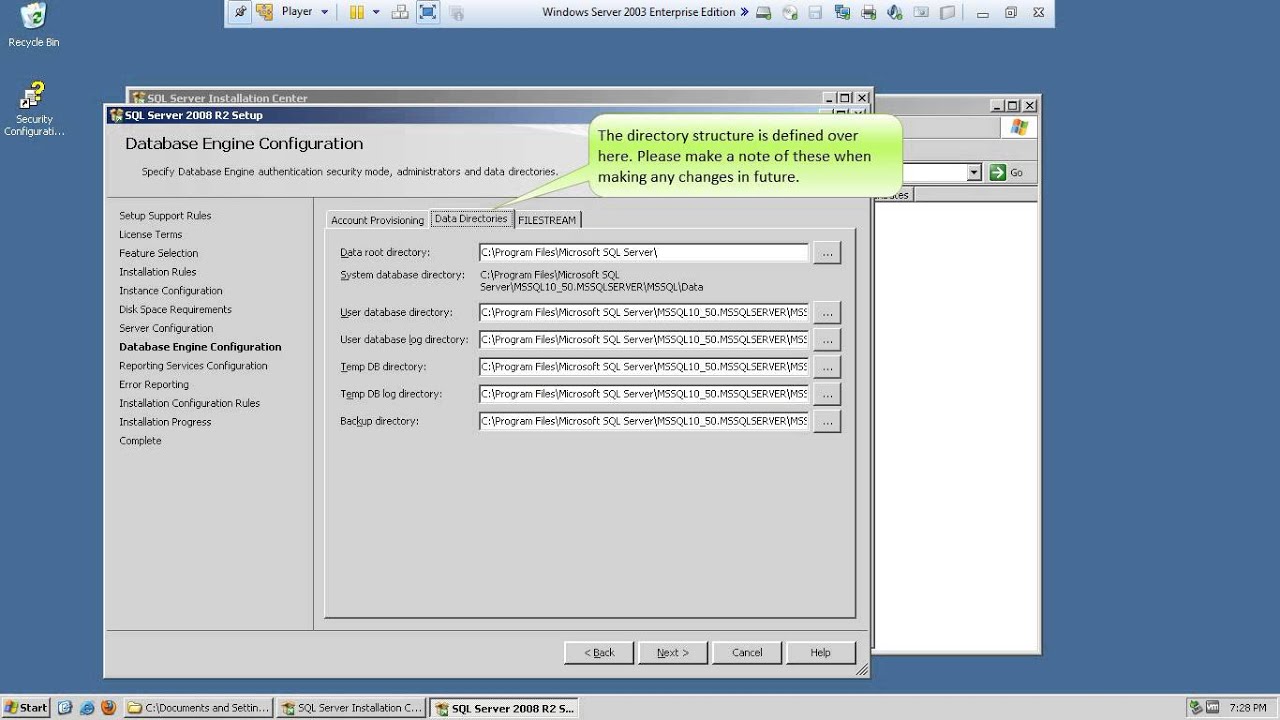Cancel the SQL Server setup

coord(747,652)
